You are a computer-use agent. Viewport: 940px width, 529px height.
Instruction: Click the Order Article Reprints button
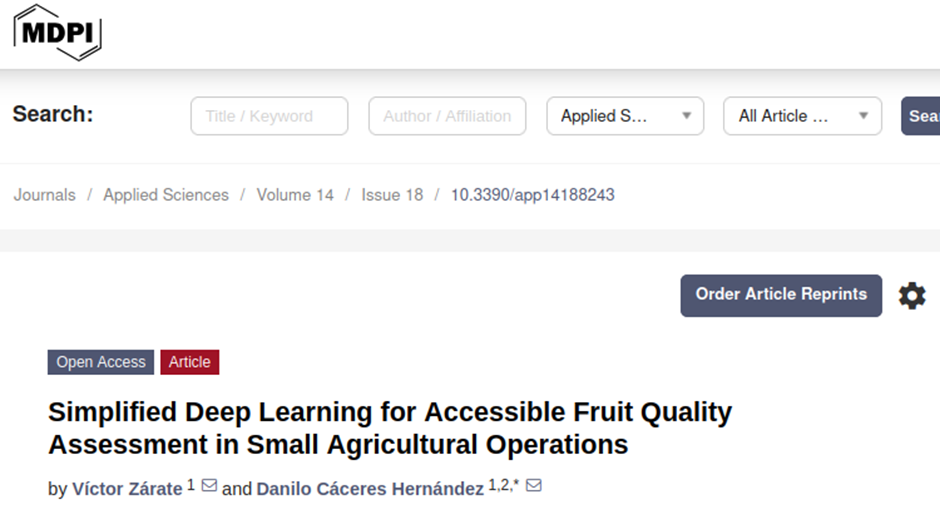pos(781,295)
